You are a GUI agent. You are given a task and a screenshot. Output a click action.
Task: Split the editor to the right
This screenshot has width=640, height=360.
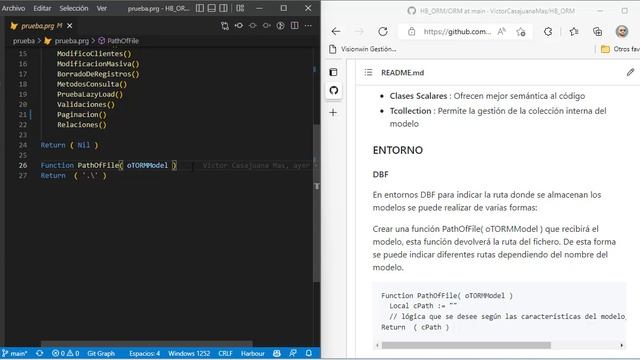pos(294,26)
